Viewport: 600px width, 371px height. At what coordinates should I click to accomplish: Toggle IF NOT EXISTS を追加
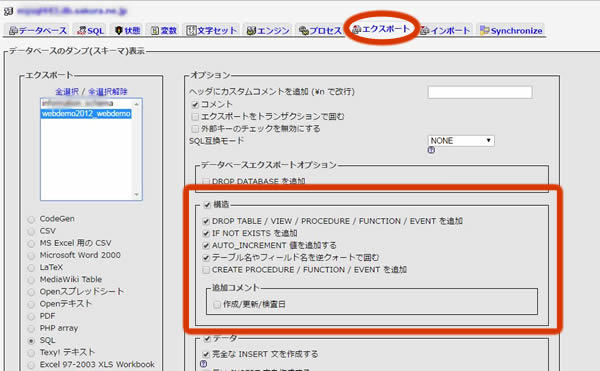(x=206, y=233)
